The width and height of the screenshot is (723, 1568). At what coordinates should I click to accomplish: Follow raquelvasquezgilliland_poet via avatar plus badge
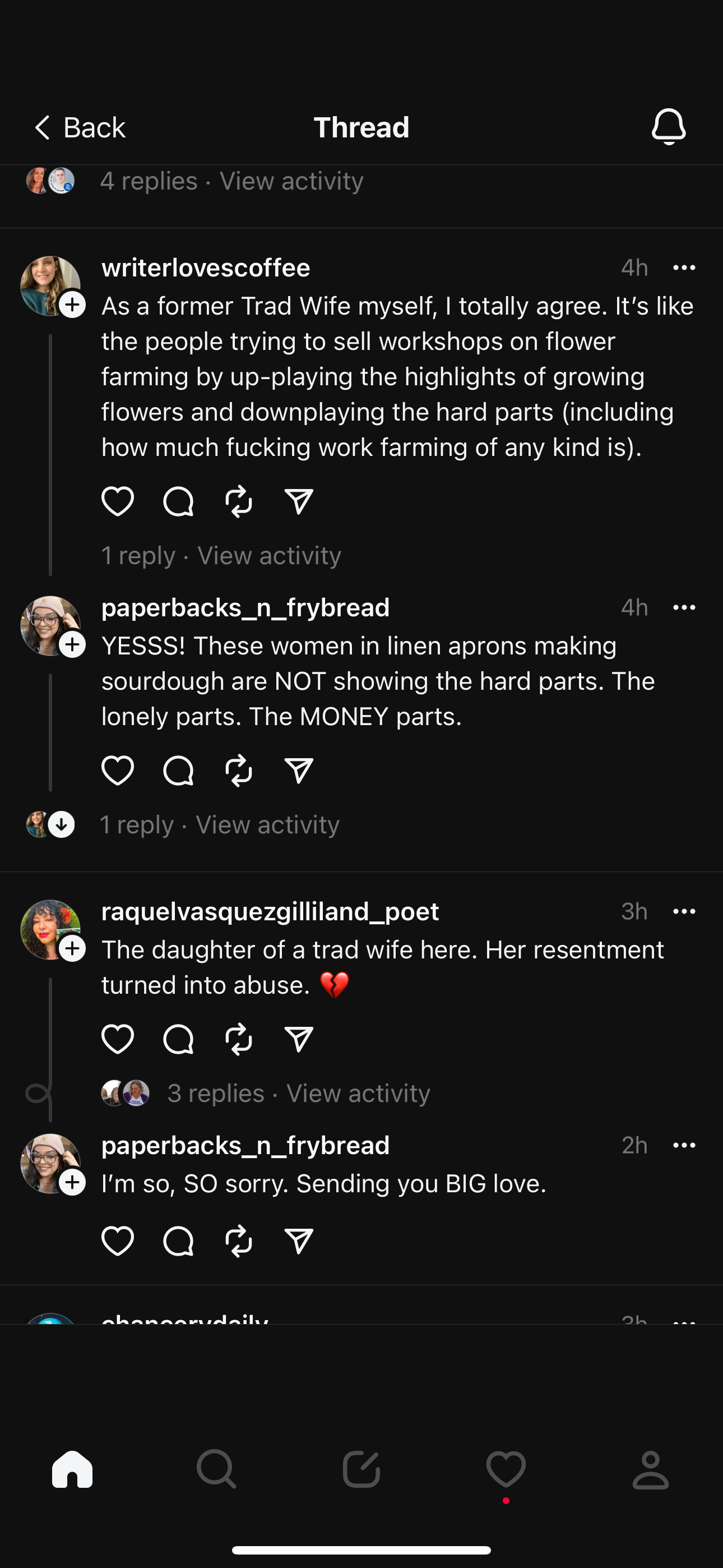click(x=72, y=948)
